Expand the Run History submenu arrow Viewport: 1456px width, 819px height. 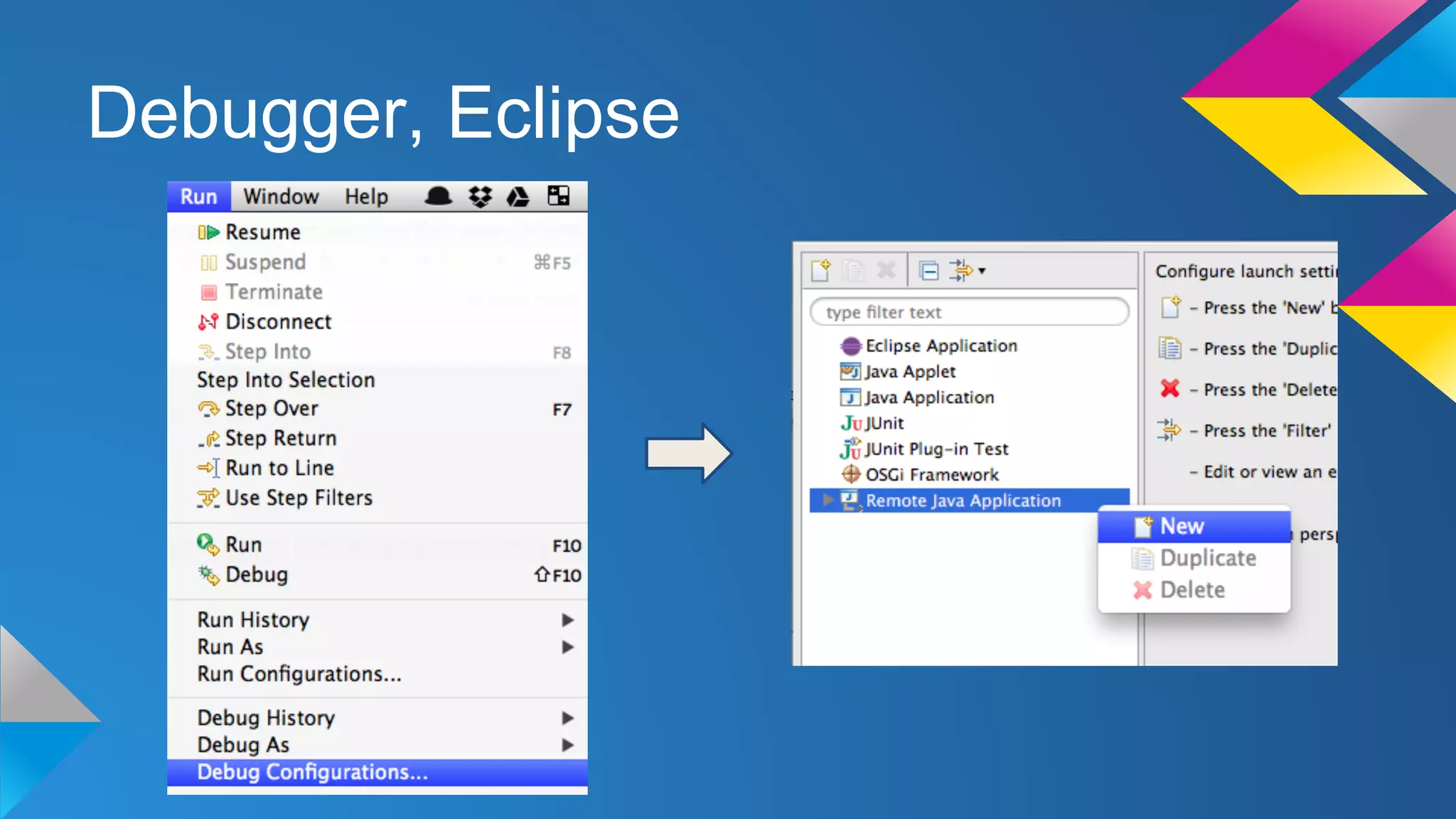point(567,620)
